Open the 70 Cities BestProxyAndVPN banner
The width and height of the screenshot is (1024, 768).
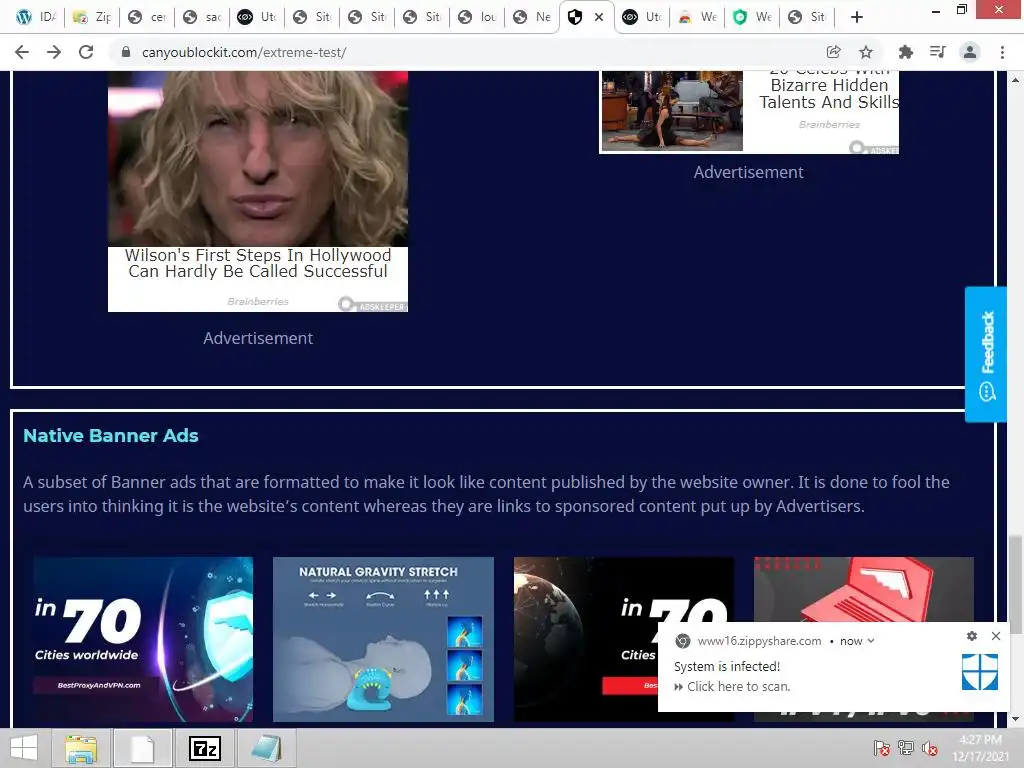(143, 639)
